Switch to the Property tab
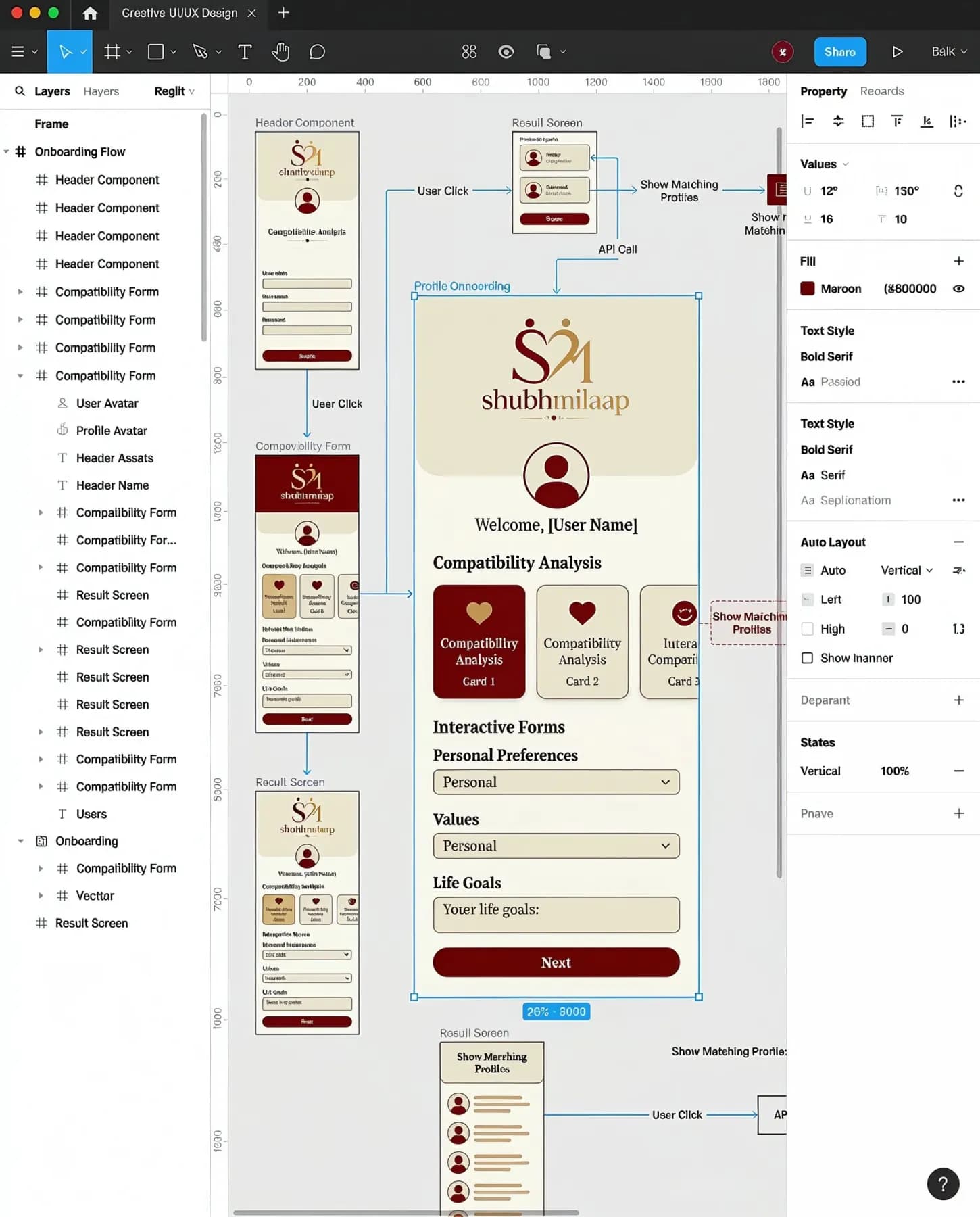The width and height of the screenshot is (980, 1217). [x=823, y=91]
